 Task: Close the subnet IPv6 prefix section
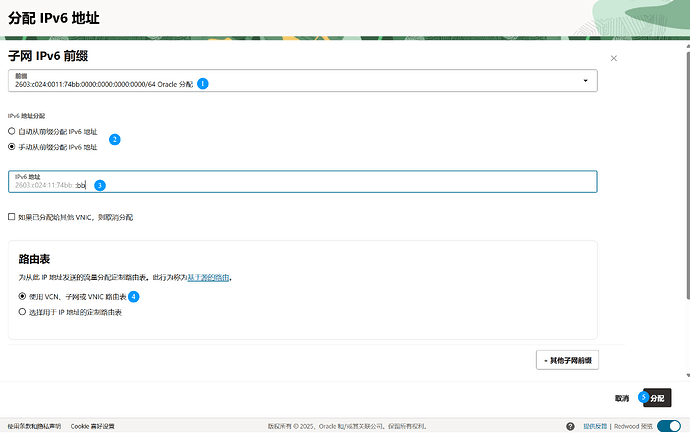point(613,58)
